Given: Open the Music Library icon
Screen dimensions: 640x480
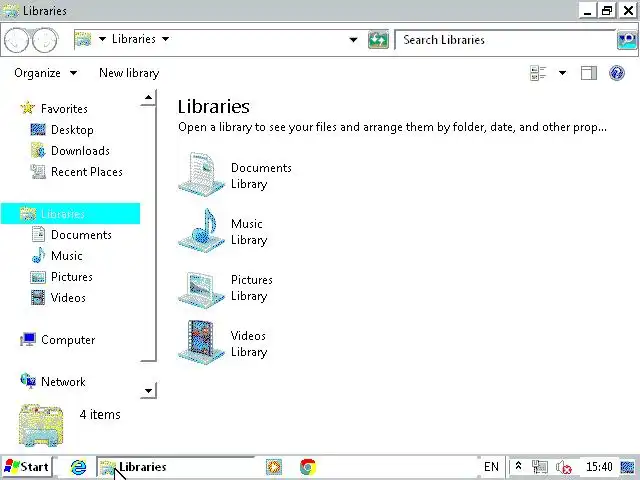Looking at the screenshot, I should [201, 231].
